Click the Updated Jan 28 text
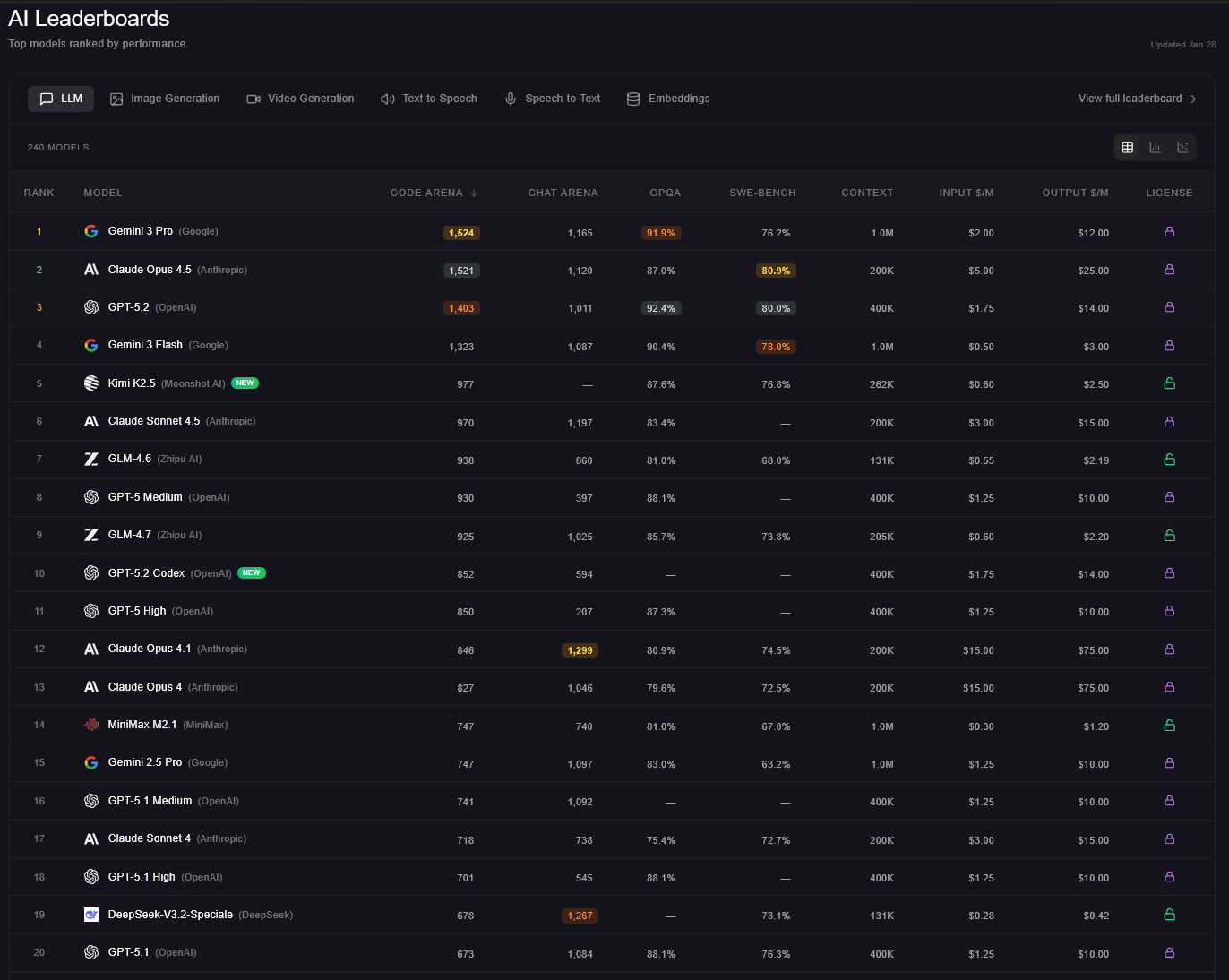The width and height of the screenshot is (1229, 980). 1183,45
